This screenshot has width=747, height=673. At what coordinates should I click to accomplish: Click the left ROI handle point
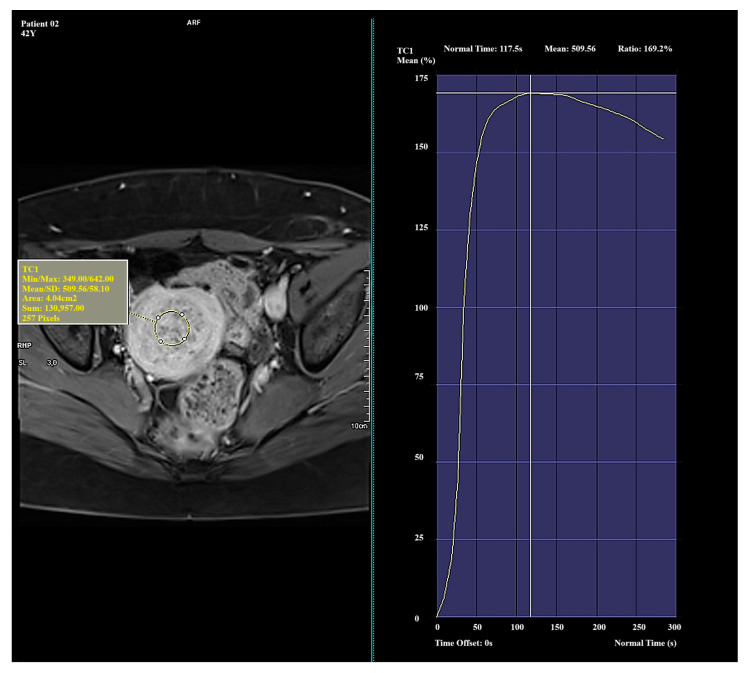coord(158,317)
